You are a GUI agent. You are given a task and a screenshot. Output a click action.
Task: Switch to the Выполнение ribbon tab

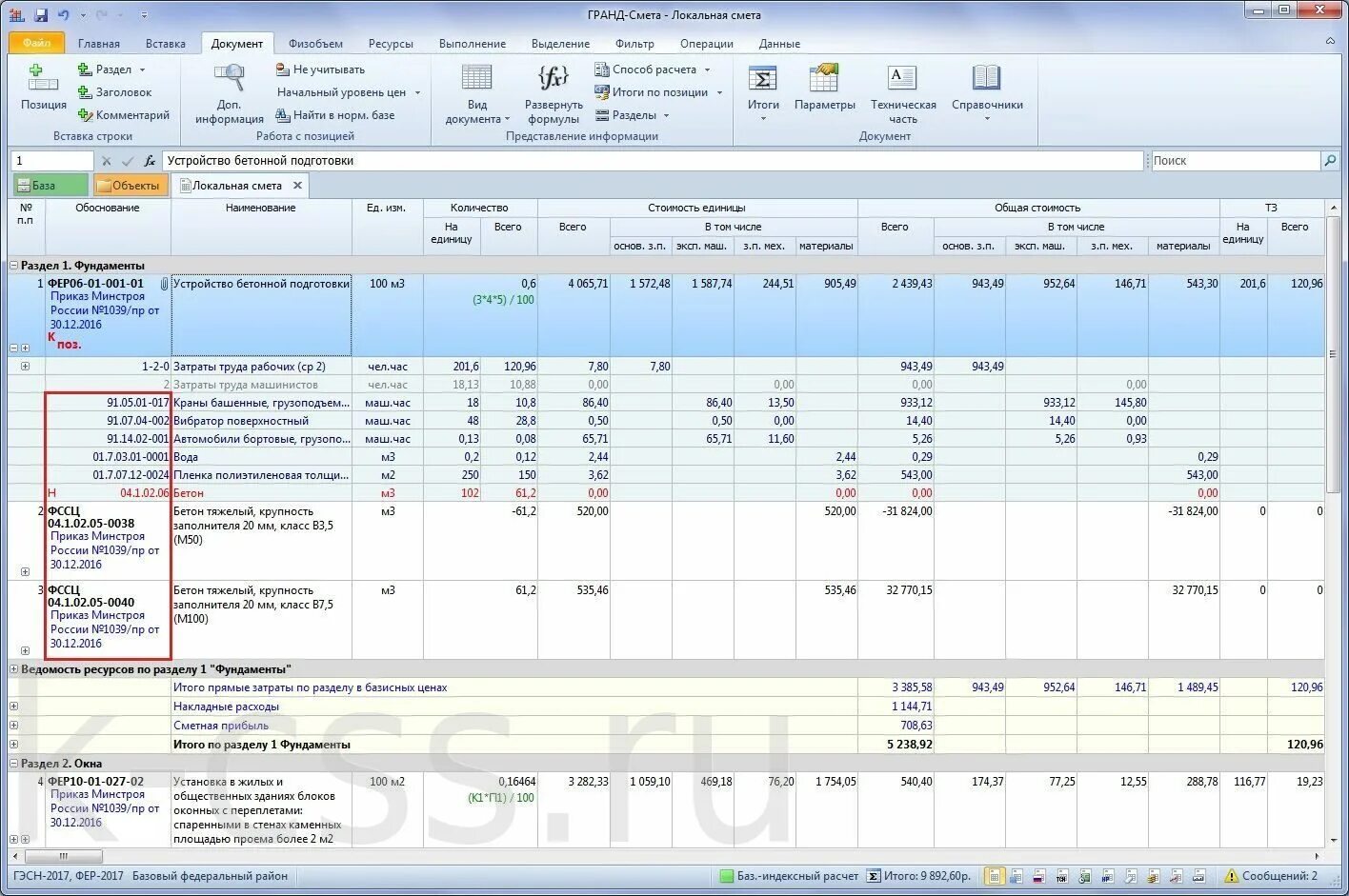[473, 44]
